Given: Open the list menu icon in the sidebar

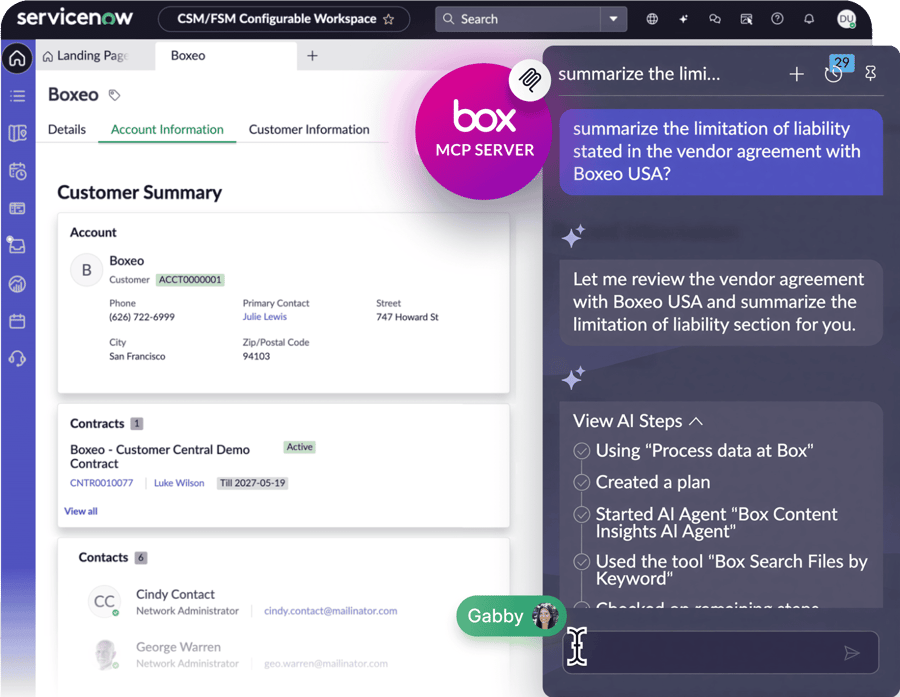Looking at the screenshot, I should (x=17, y=96).
